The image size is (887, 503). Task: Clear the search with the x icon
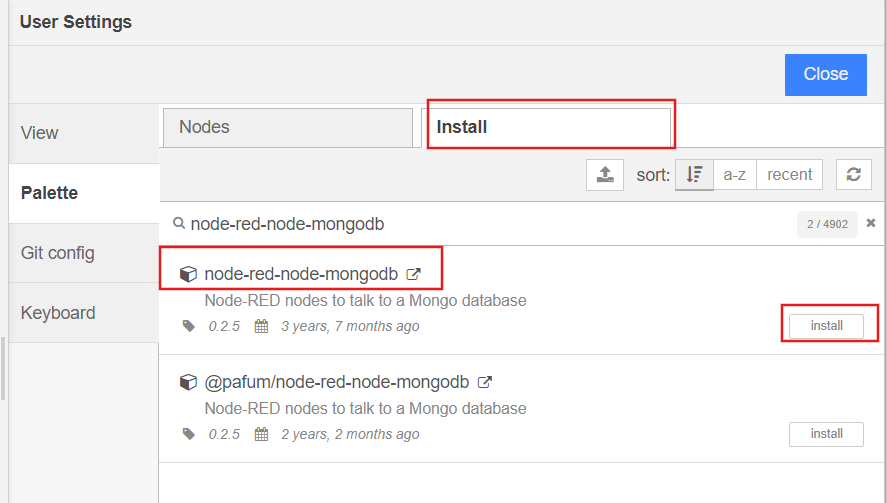(871, 223)
